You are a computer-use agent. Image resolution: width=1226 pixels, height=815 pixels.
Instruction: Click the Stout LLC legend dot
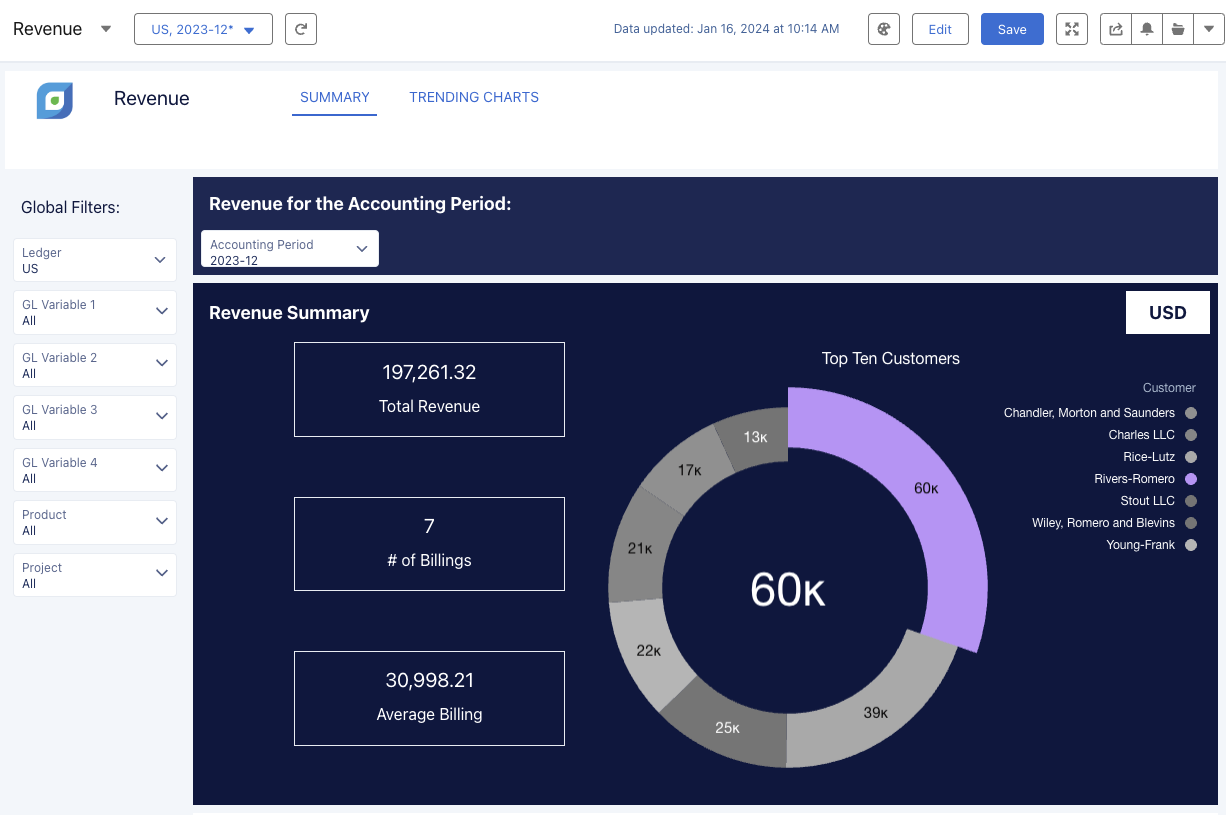[x=1190, y=501]
